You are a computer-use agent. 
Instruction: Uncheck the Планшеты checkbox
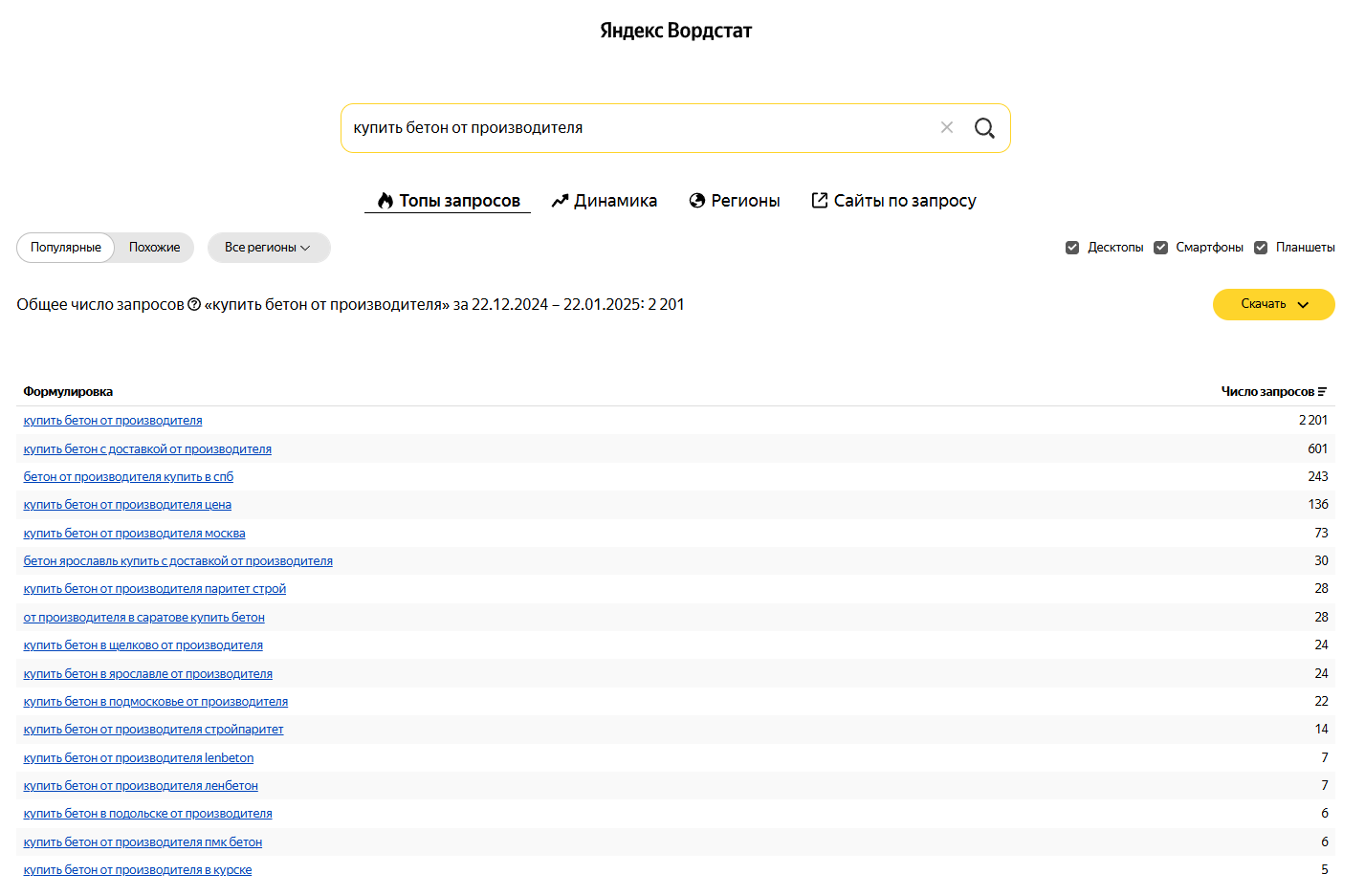(1261, 248)
